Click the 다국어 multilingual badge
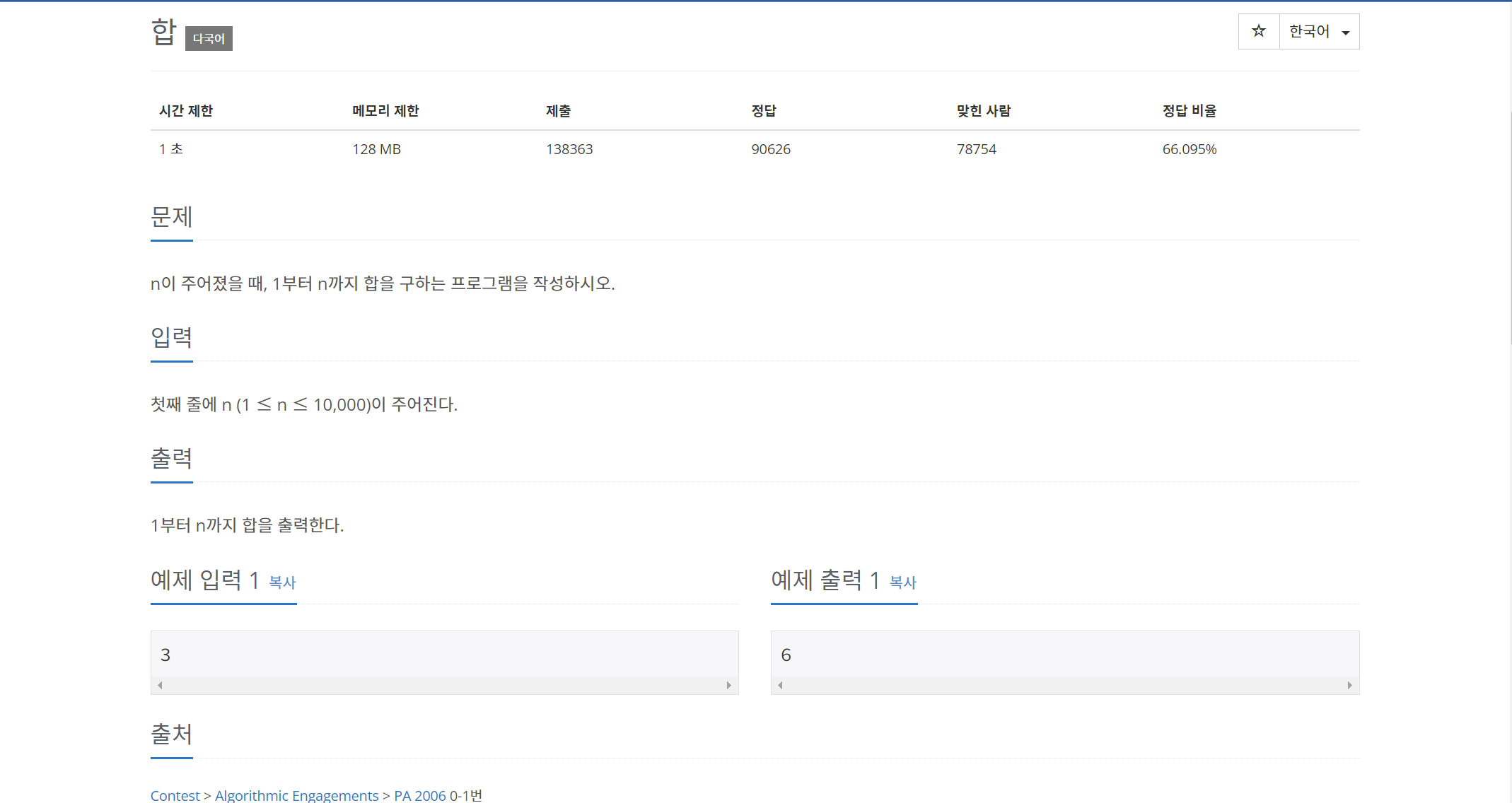Viewport: 1512px width, 803px height. pos(209,38)
